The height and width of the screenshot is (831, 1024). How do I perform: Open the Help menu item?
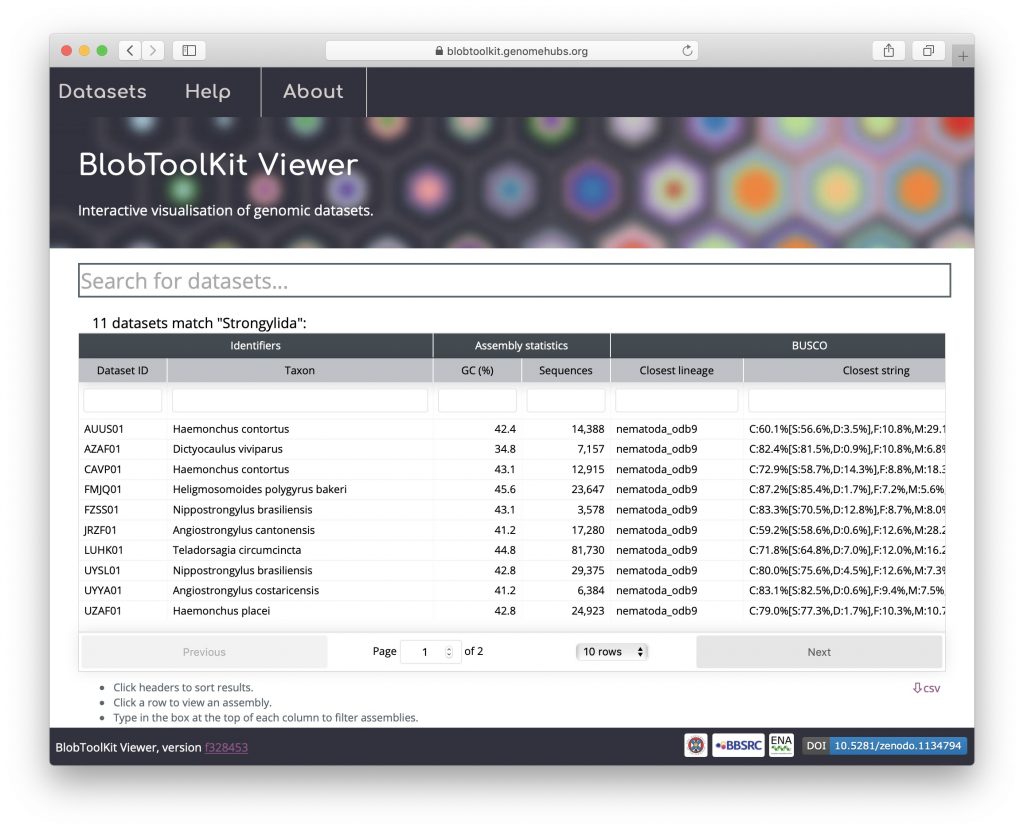click(208, 92)
